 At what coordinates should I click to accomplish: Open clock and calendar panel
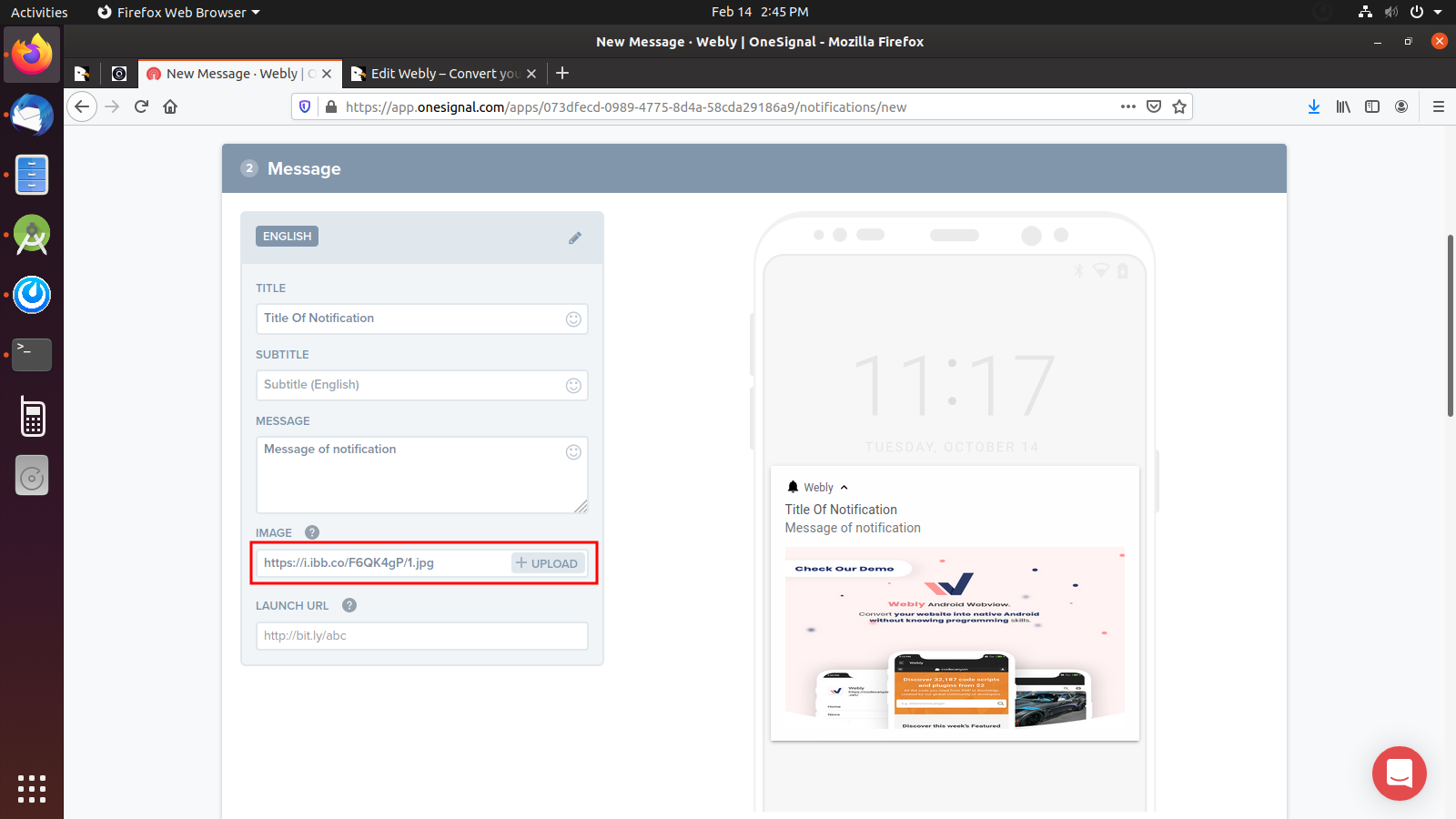coord(760,12)
